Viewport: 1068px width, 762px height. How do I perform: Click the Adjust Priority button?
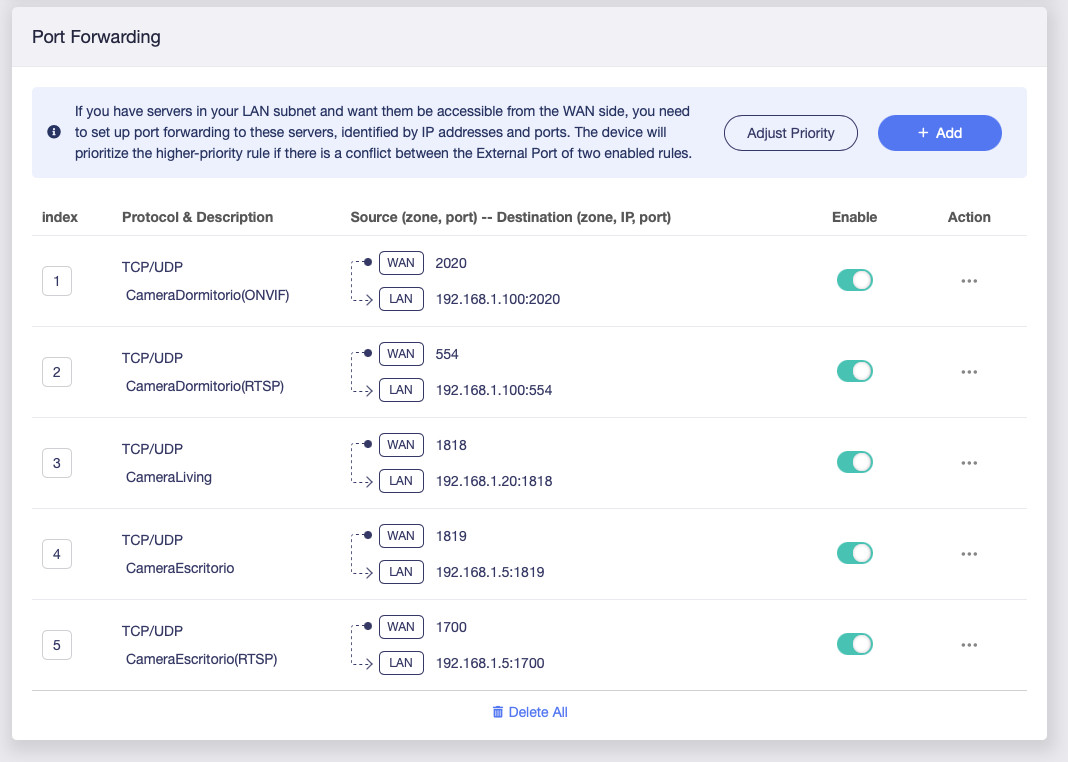[790, 133]
